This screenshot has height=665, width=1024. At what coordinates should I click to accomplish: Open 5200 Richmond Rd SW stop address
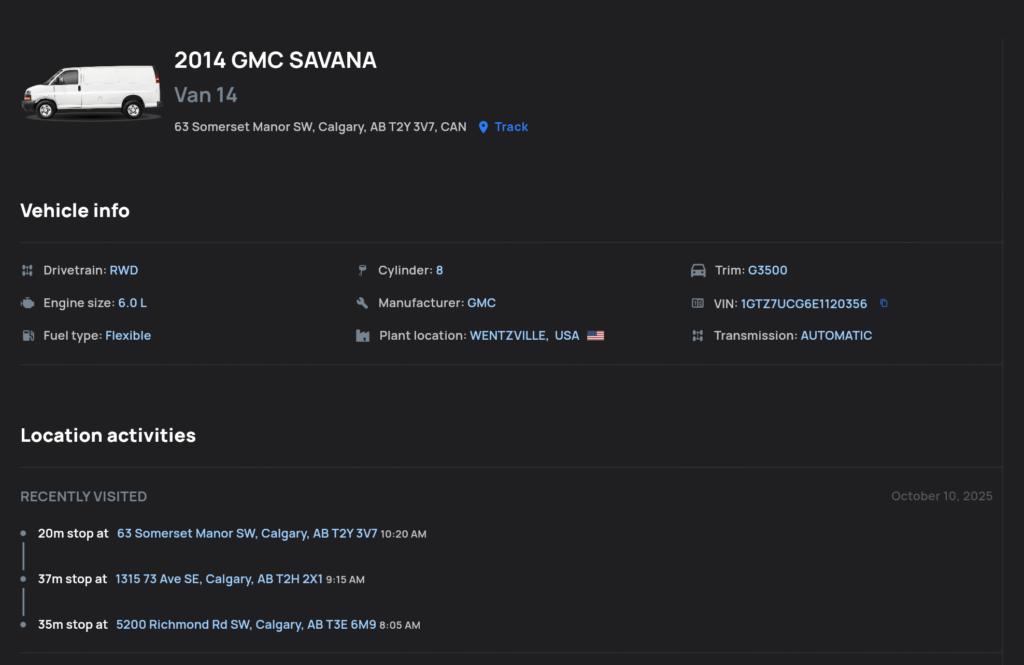246,625
